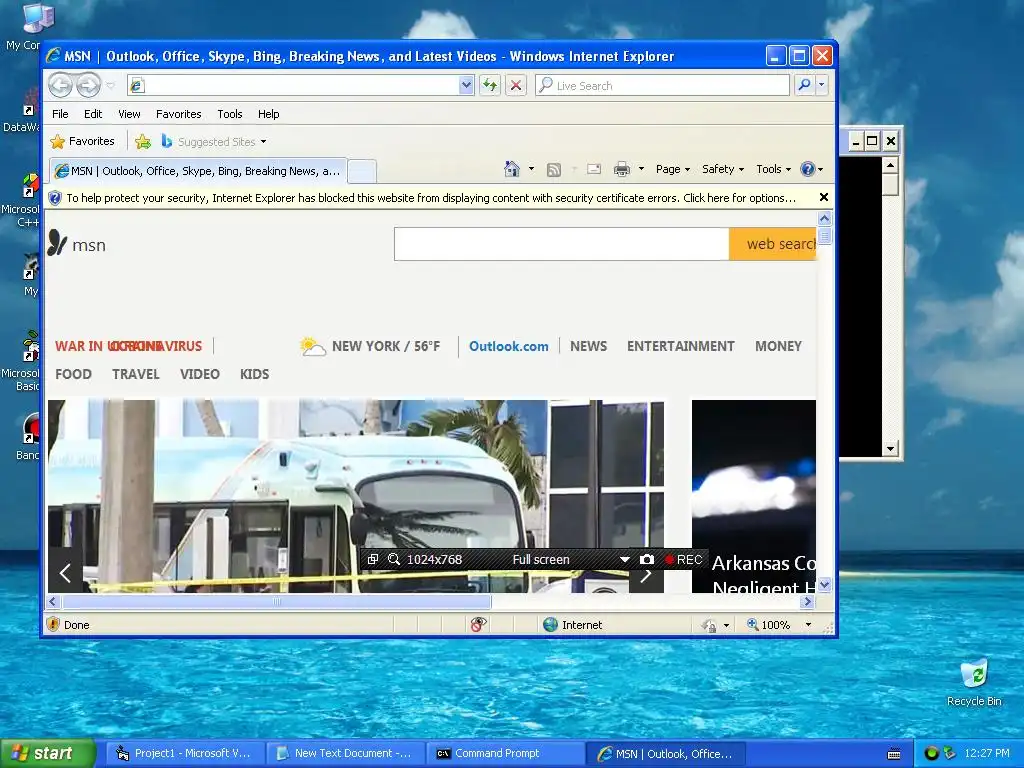Open the Edit menu

[x=93, y=114]
